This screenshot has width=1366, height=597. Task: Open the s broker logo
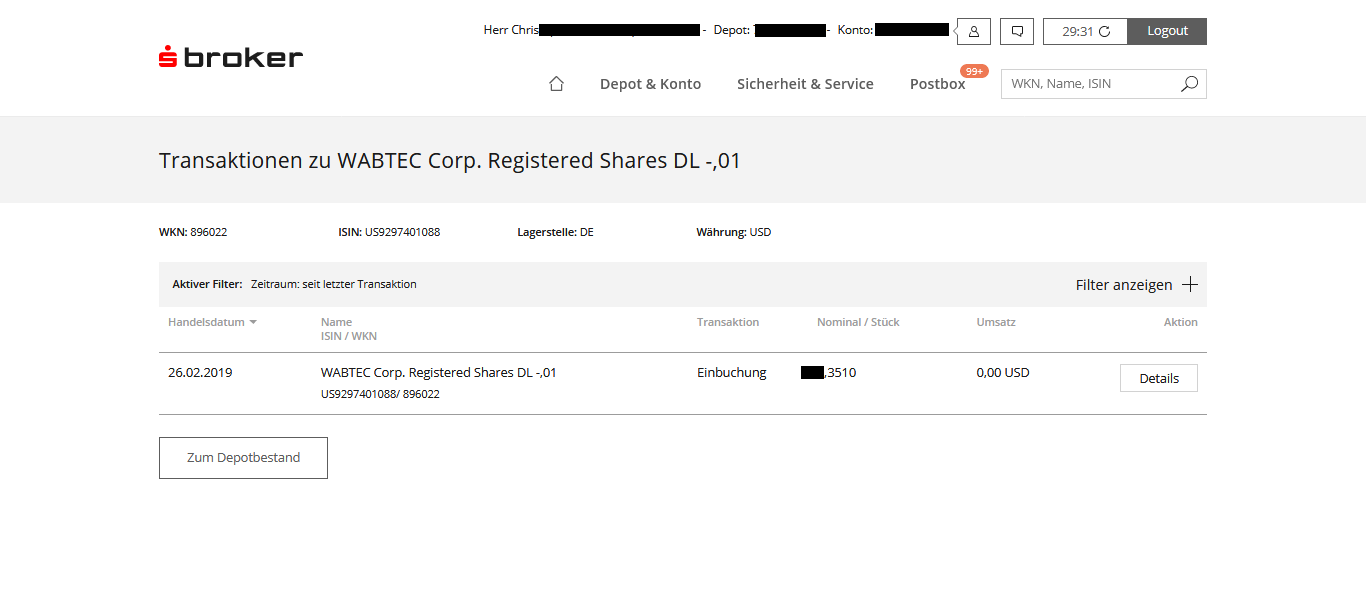tap(229, 56)
